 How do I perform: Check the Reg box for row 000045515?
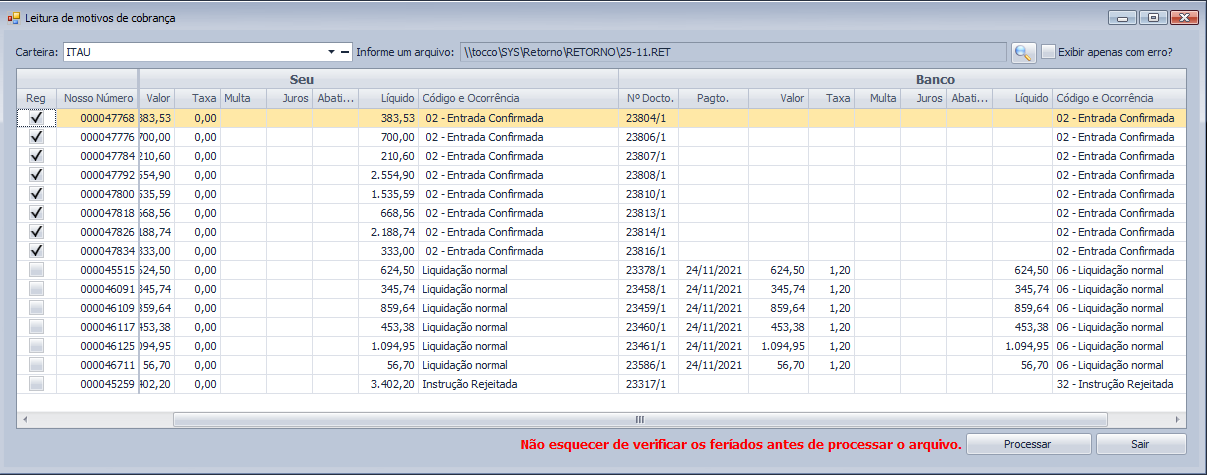click(36, 270)
